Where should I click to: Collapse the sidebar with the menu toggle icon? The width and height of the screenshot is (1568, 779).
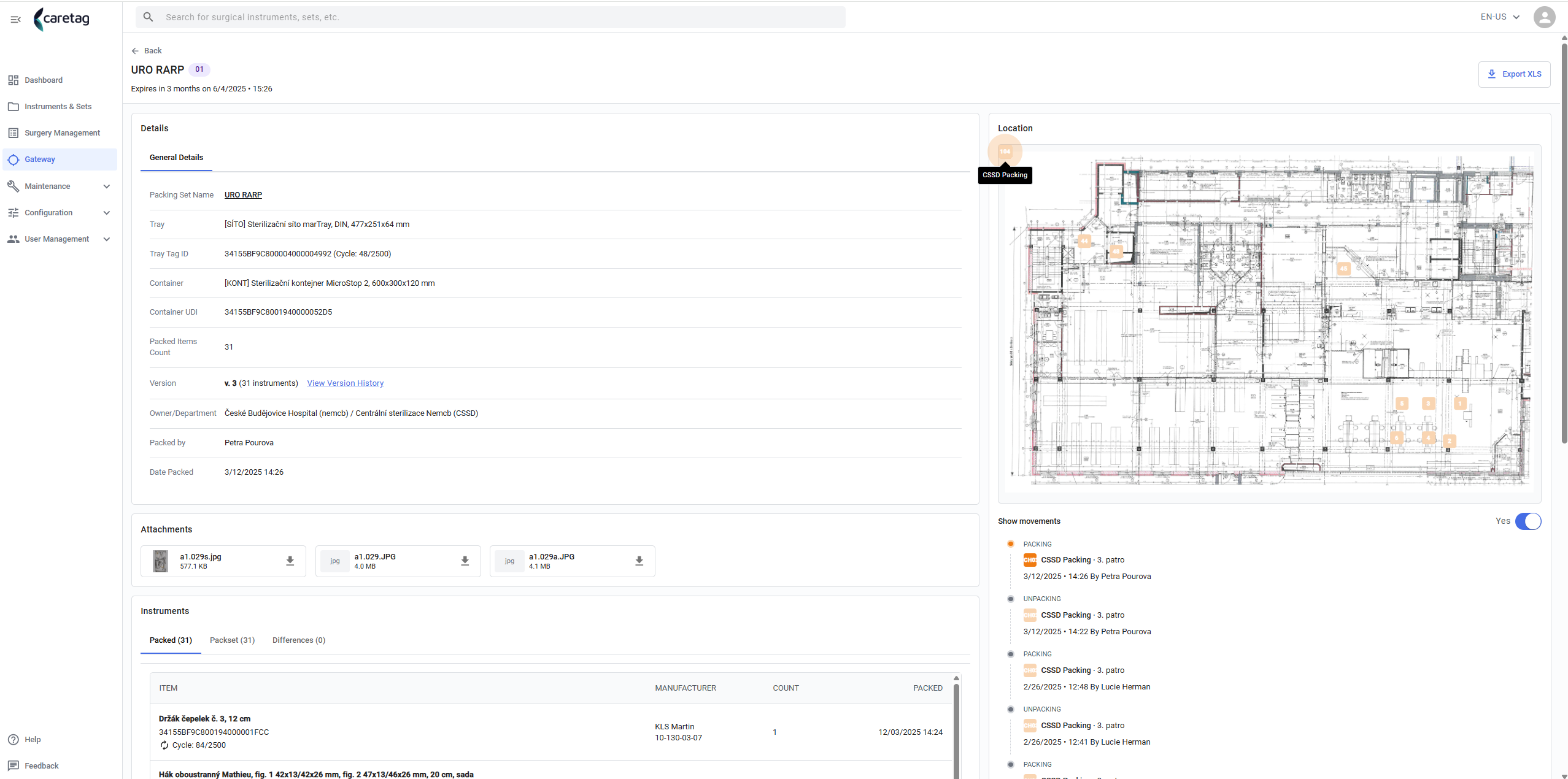click(16, 20)
